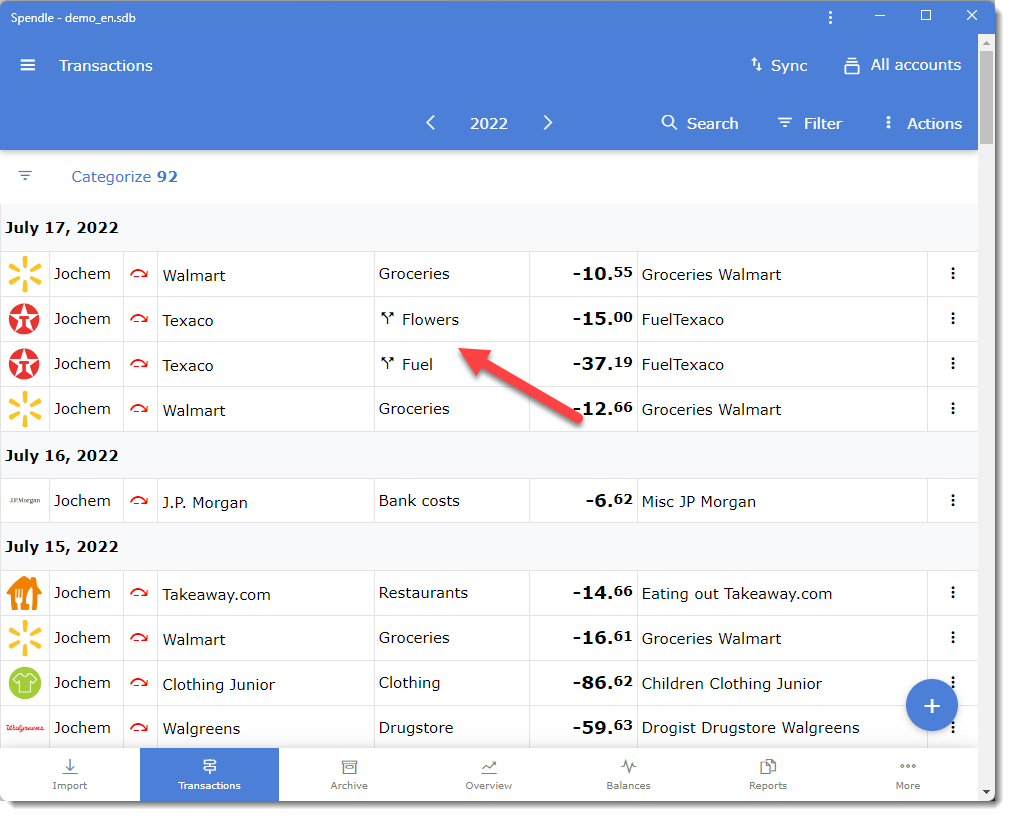Go to next year with right chevron
1010x816 pixels.
[x=548, y=123]
